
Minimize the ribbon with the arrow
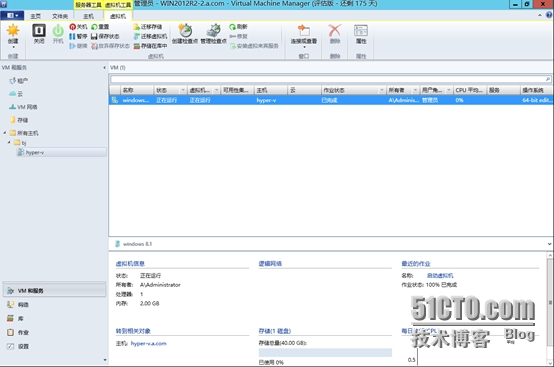pos(540,15)
